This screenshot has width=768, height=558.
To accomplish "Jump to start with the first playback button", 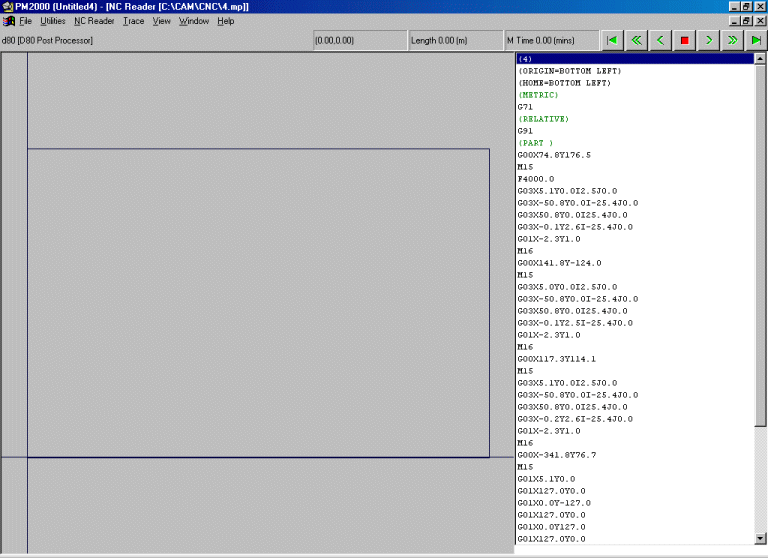I will pos(612,41).
